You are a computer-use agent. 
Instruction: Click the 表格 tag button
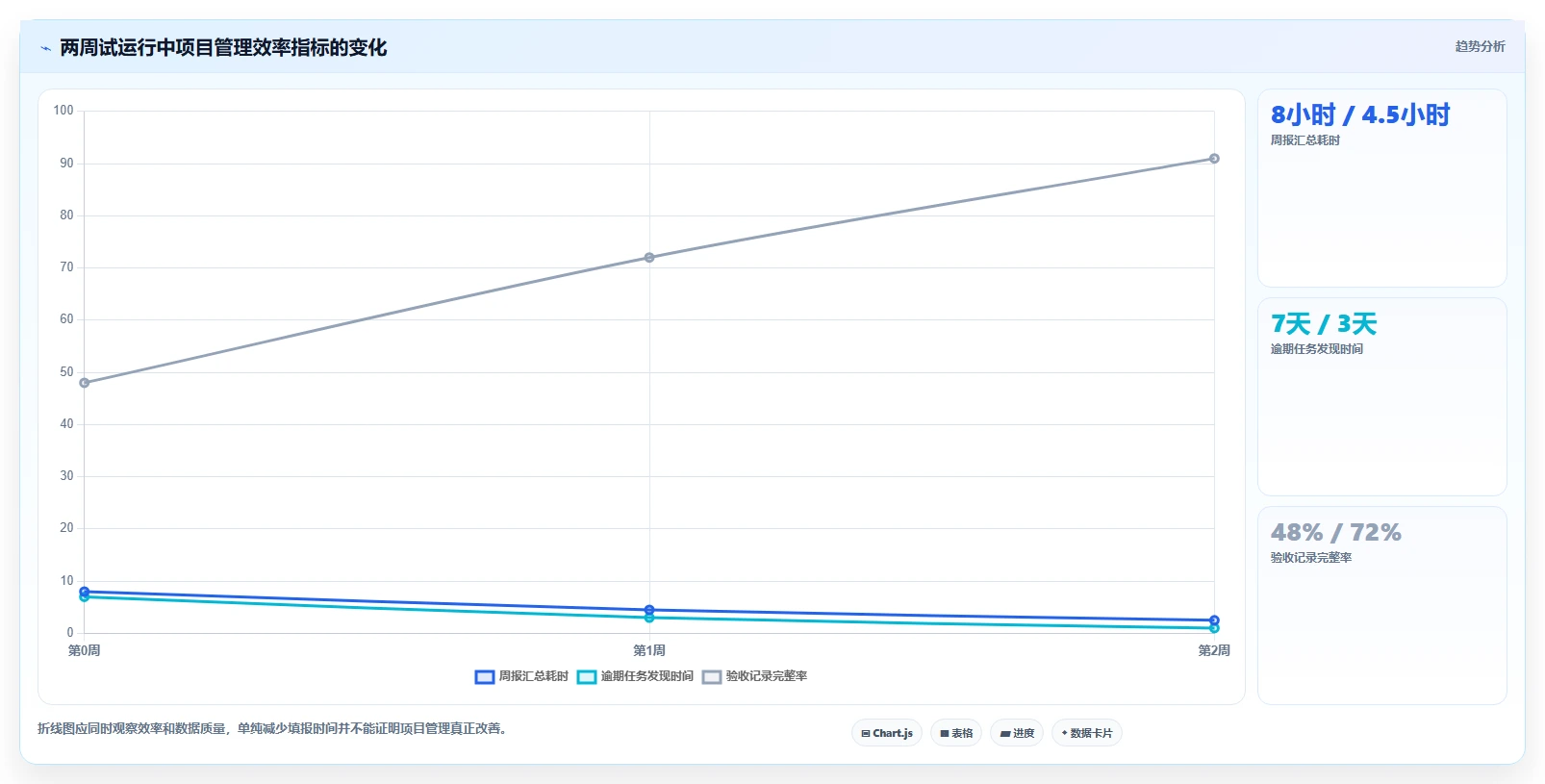[956, 733]
